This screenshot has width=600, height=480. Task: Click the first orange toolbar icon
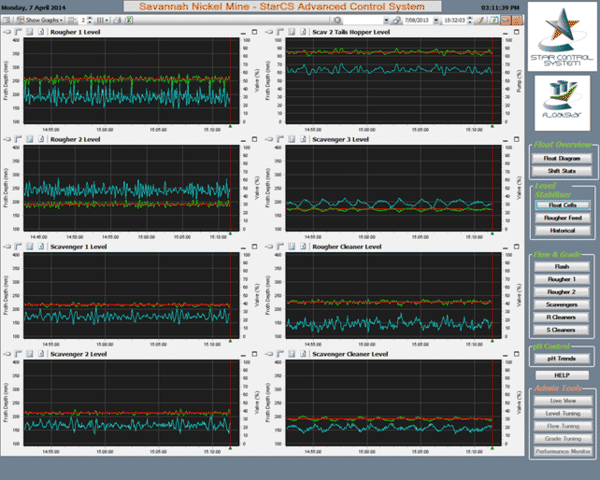[506, 20]
